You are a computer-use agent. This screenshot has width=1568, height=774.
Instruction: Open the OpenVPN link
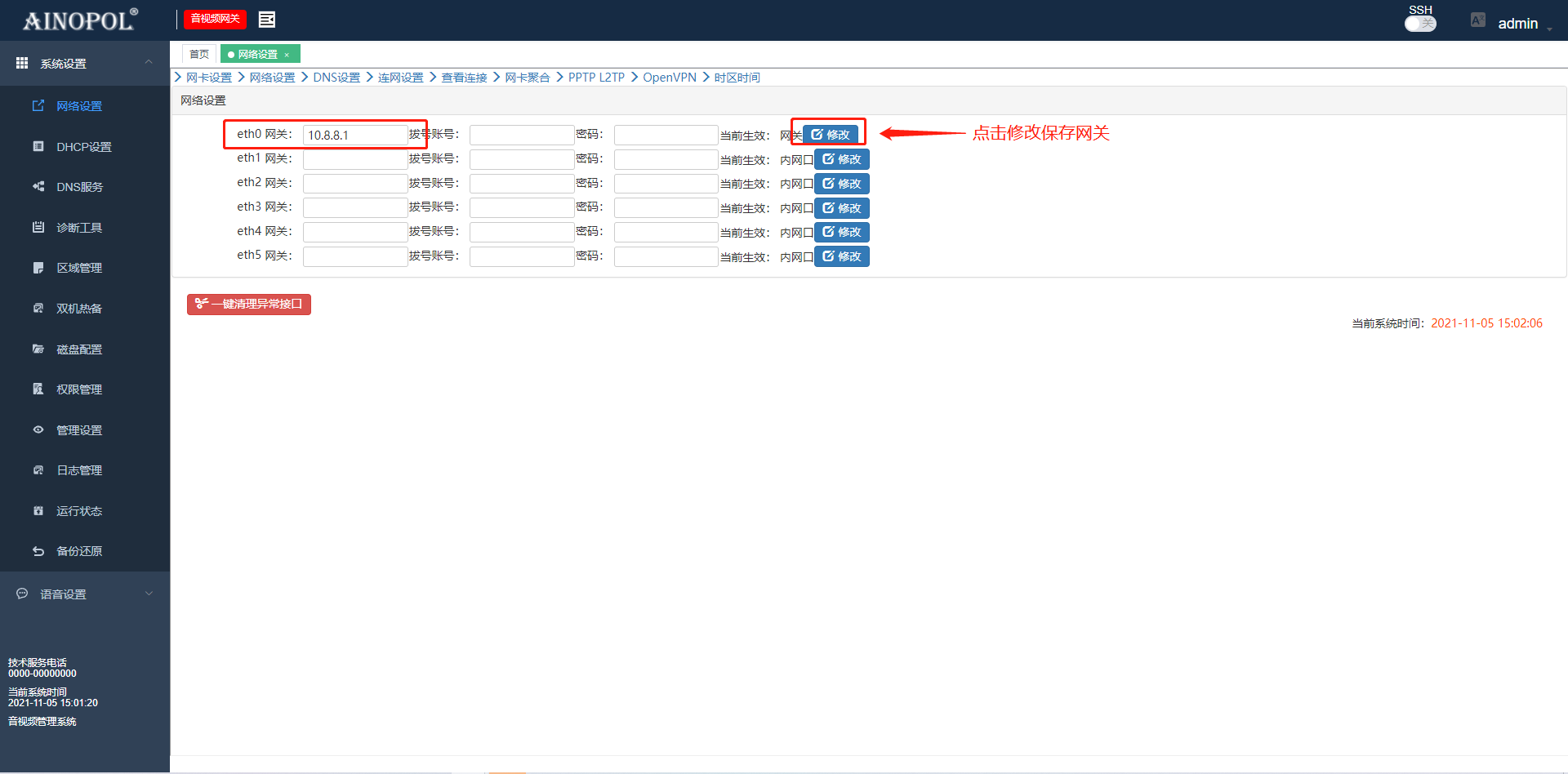(669, 78)
